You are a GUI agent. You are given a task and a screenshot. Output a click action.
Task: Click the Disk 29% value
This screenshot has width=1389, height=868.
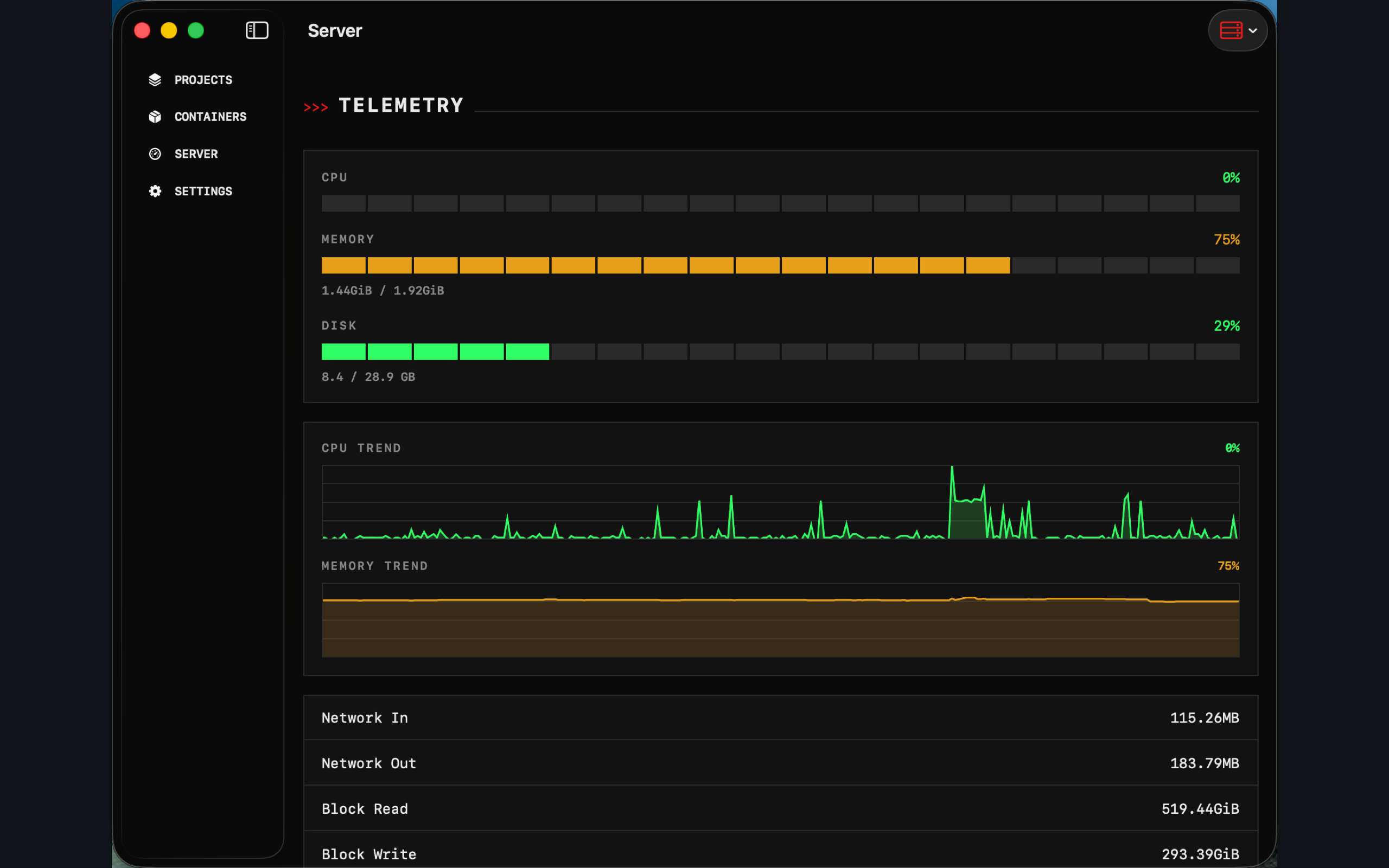point(1227,326)
